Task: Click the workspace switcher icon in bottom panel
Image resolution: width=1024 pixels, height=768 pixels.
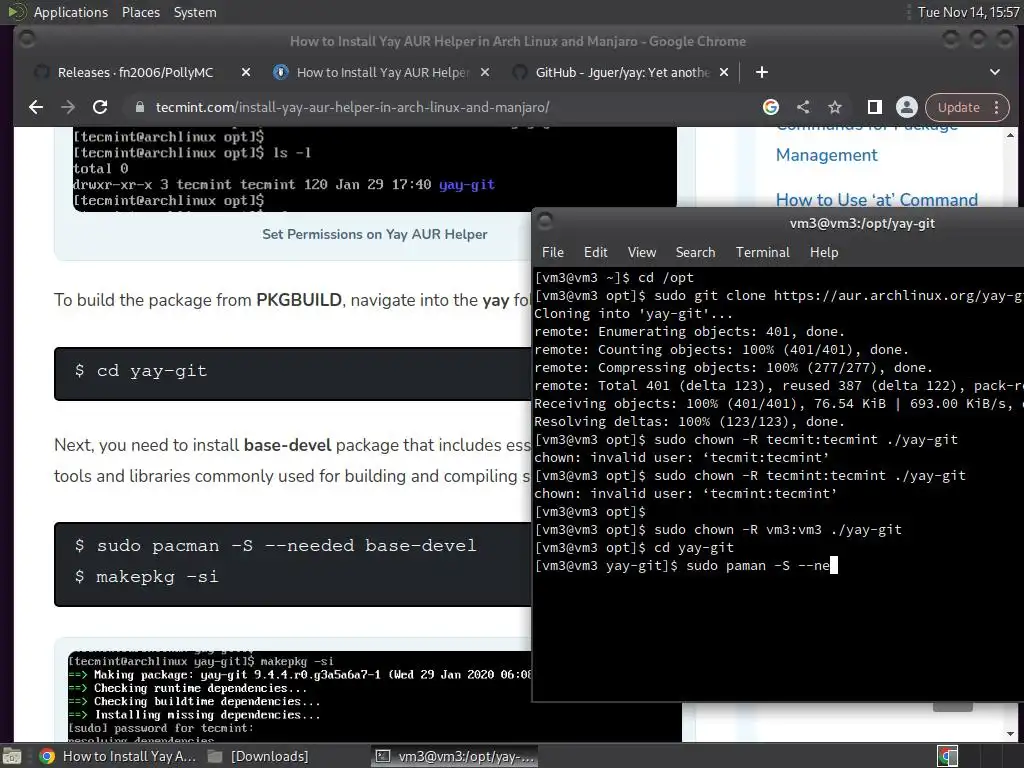Action: pyautogui.click(x=948, y=756)
